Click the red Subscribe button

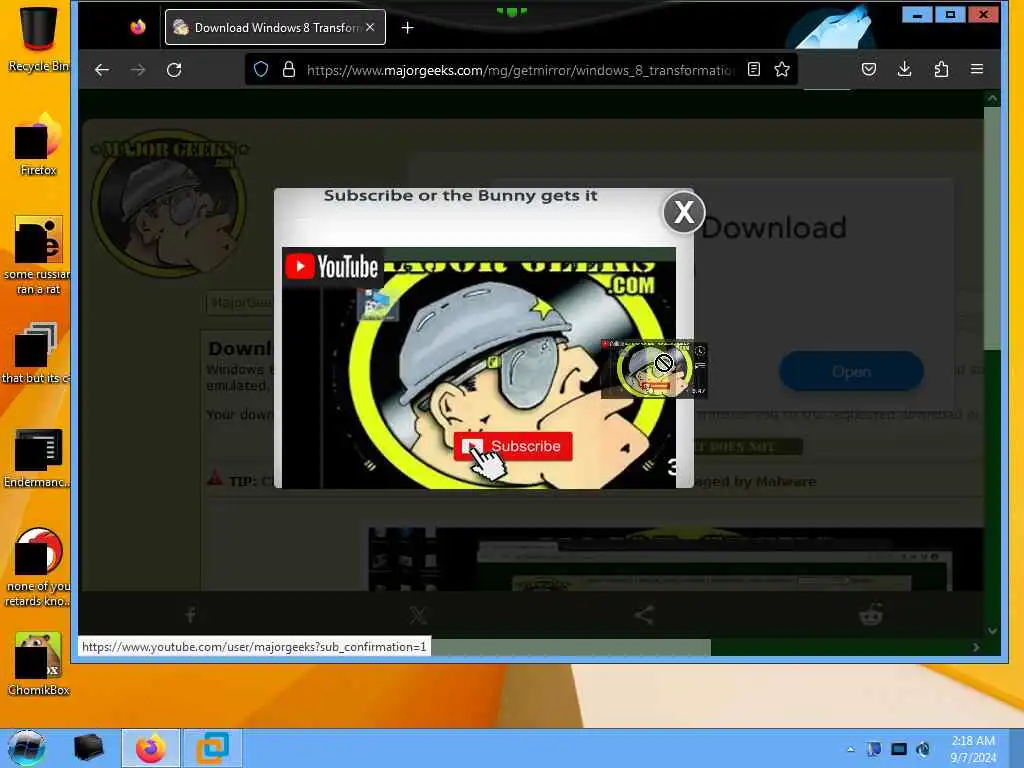[513, 446]
